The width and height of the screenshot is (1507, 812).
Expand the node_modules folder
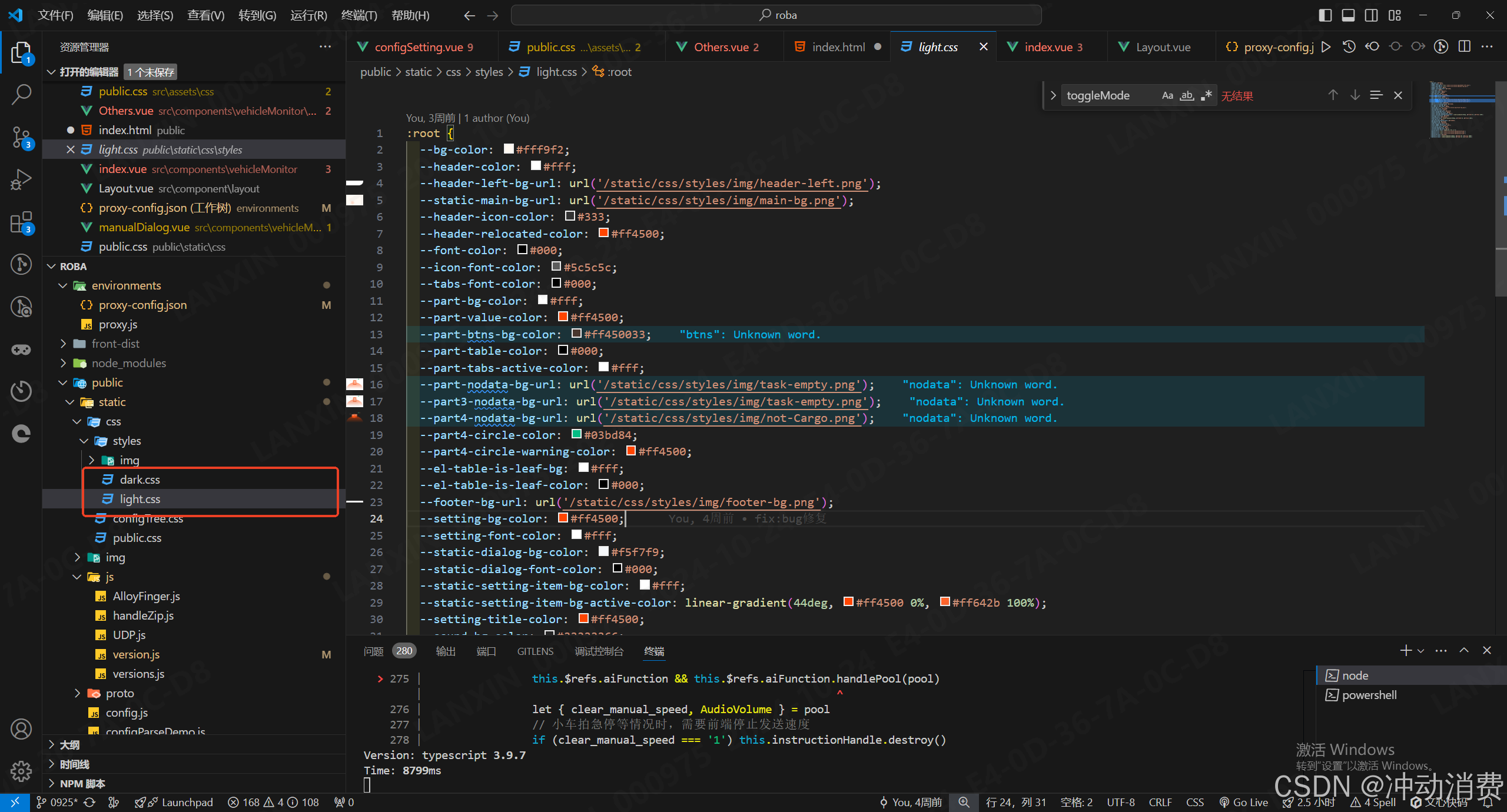[63, 363]
